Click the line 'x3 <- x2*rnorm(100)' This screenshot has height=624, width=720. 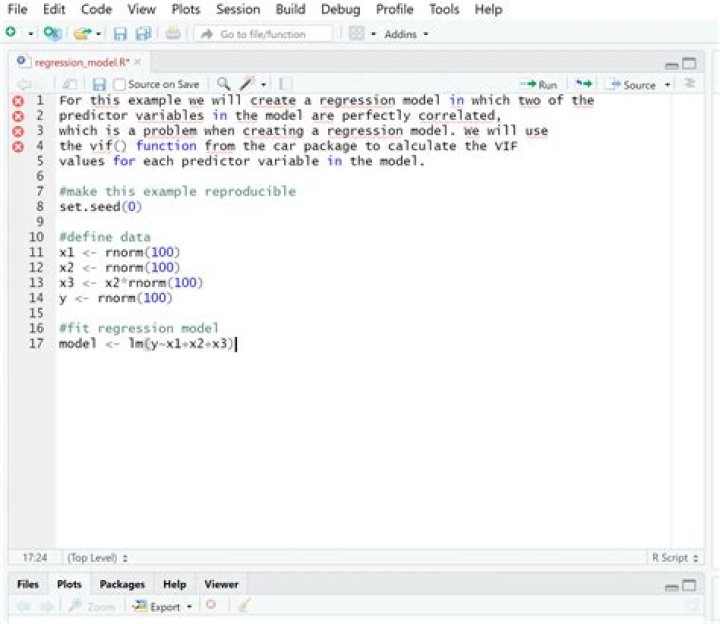click(131, 282)
